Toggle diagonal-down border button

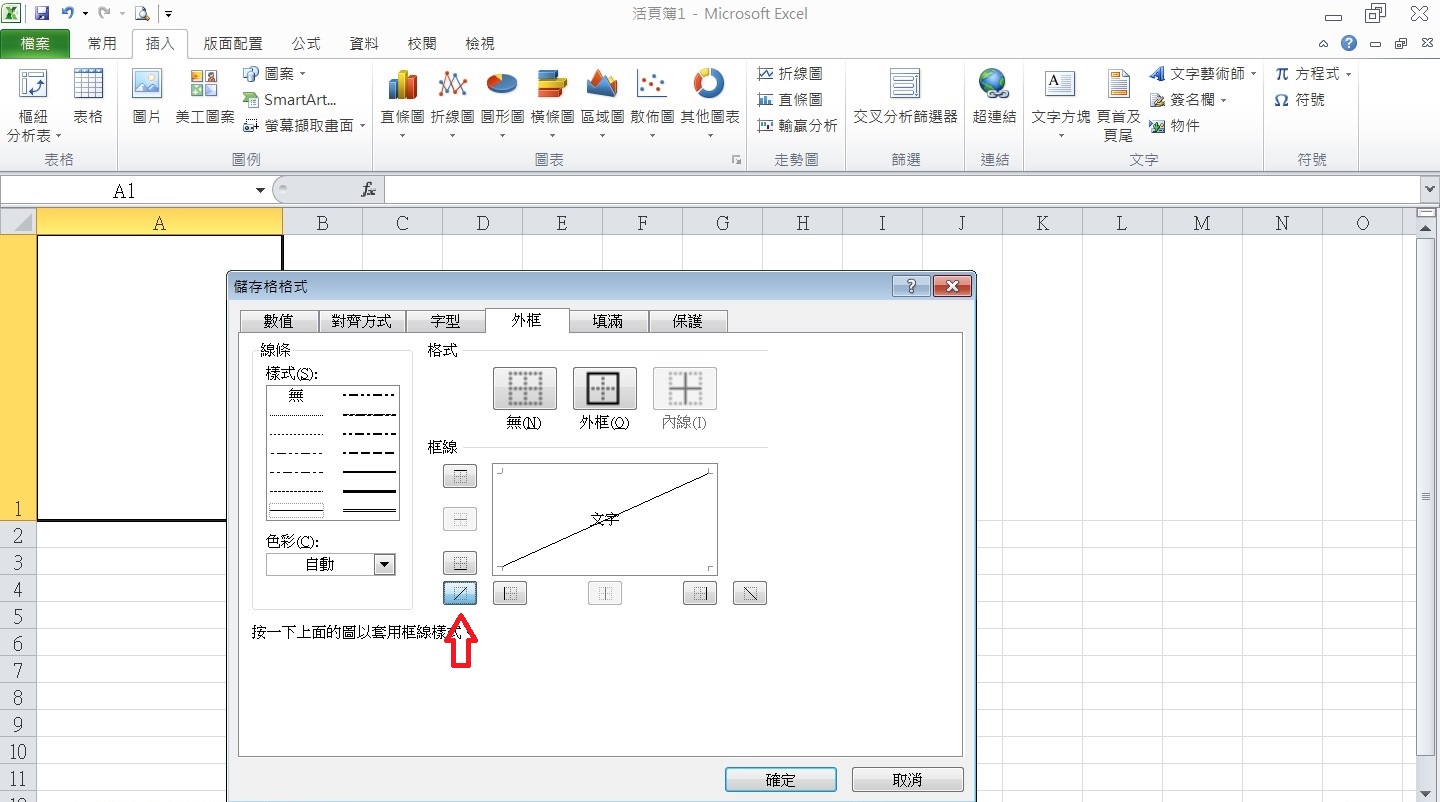coord(750,593)
